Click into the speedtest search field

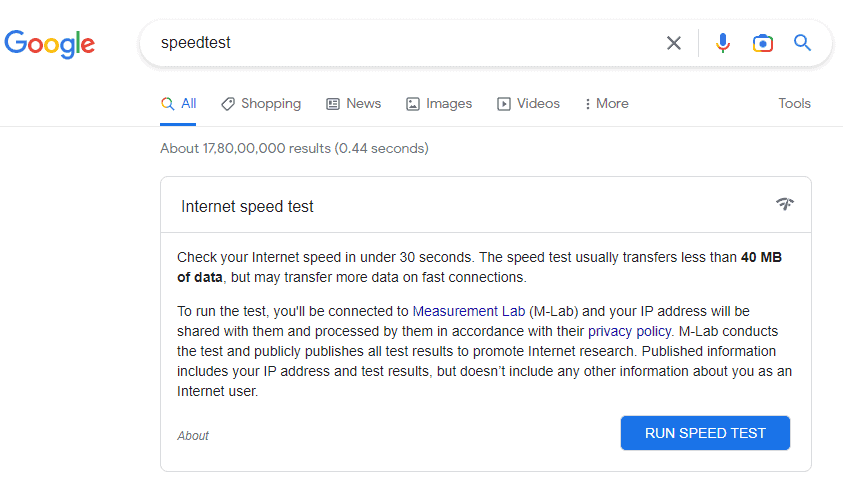pos(409,42)
